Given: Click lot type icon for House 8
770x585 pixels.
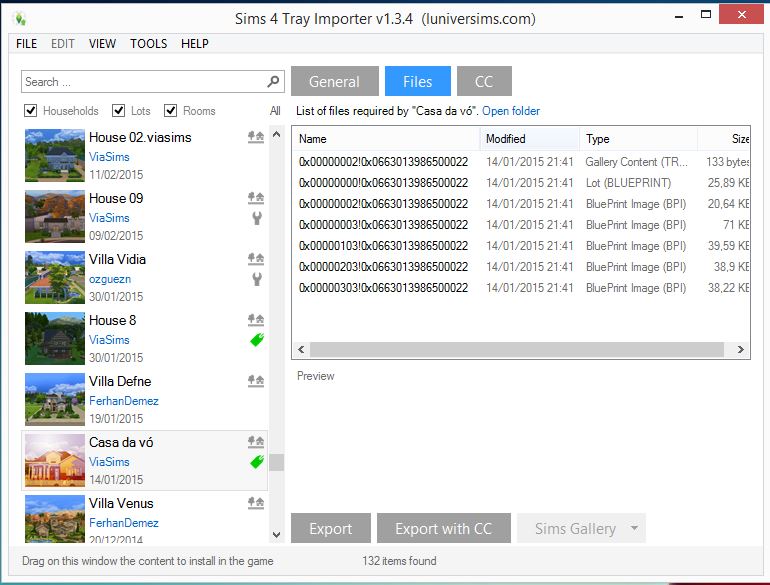Looking at the screenshot, I should tap(256, 320).
